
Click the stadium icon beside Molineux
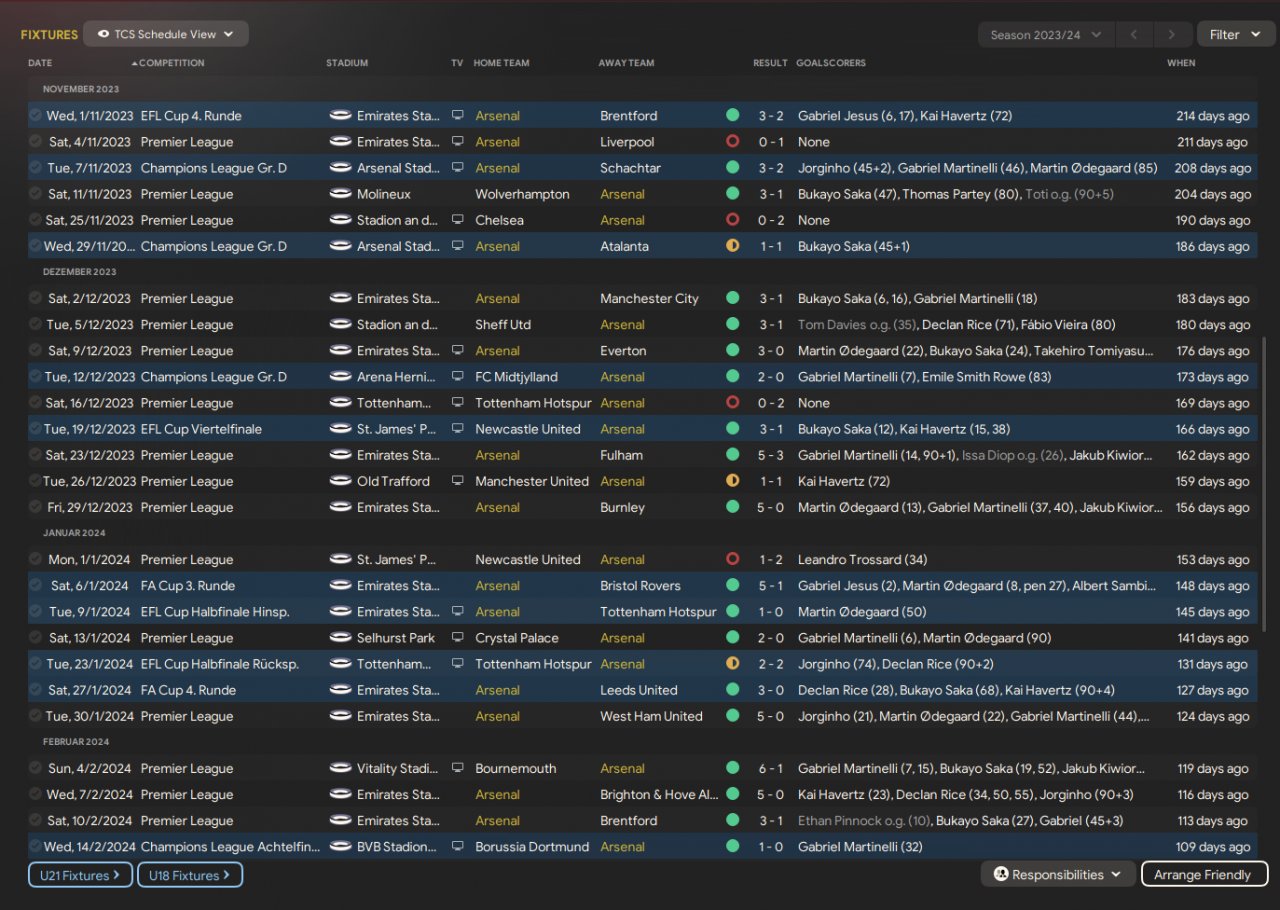coord(341,194)
